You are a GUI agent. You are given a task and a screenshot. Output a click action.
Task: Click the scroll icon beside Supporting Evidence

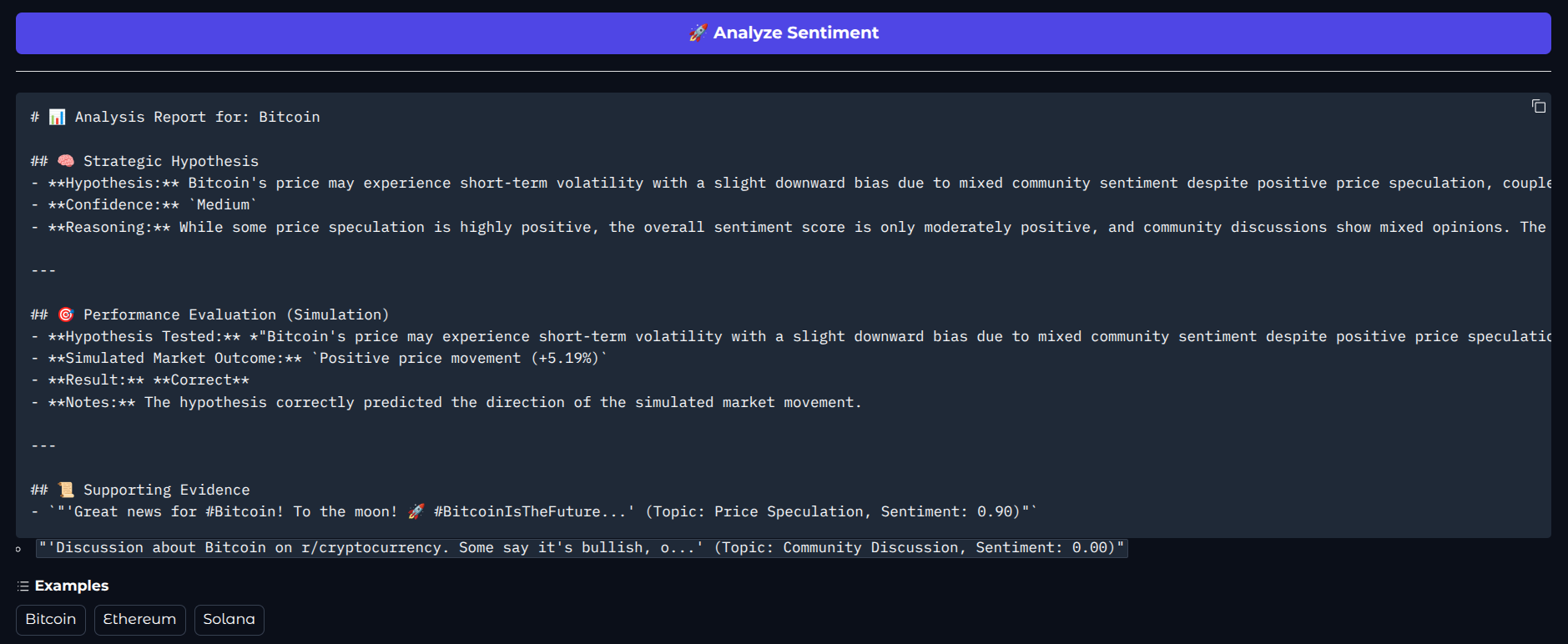pyautogui.click(x=66, y=489)
